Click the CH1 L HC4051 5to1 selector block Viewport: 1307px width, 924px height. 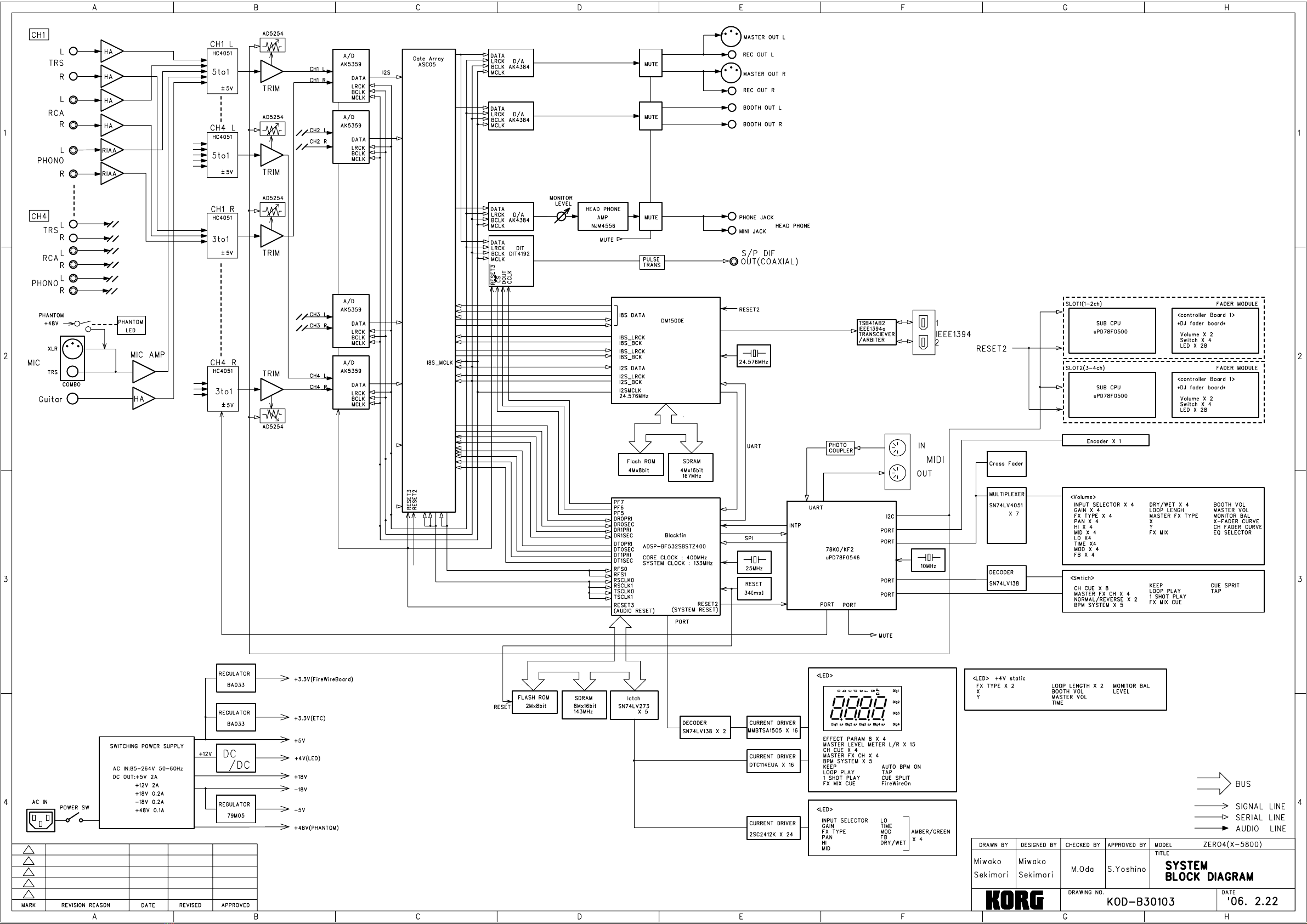tap(223, 72)
